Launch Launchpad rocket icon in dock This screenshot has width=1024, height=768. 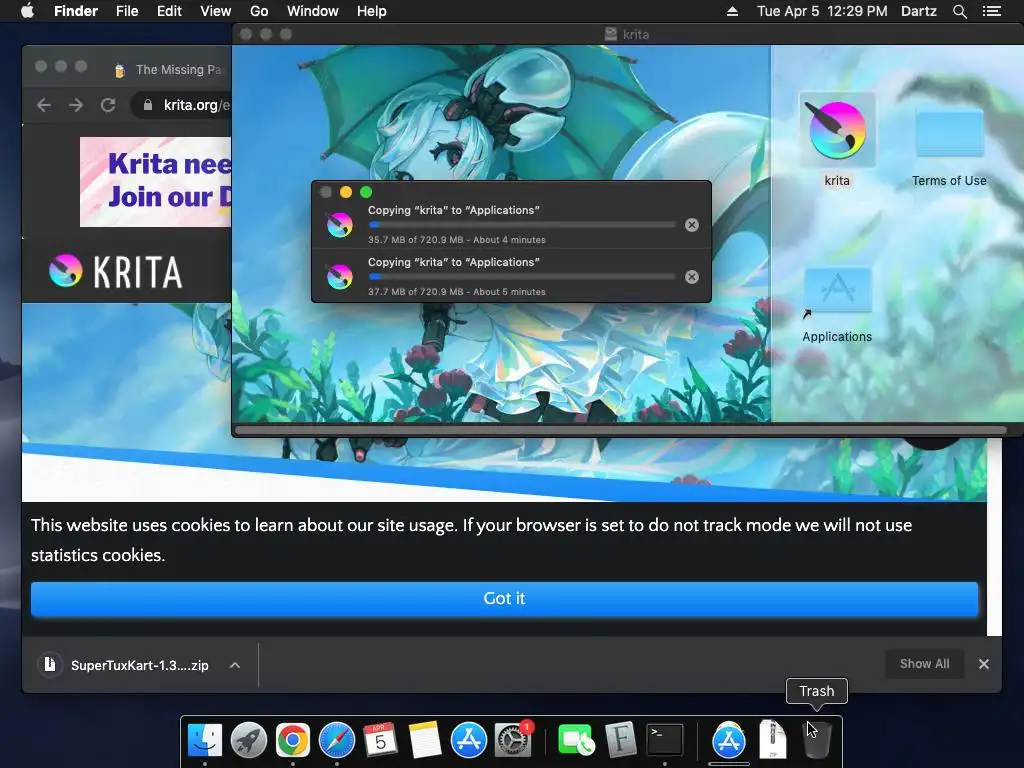pyautogui.click(x=249, y=740)
